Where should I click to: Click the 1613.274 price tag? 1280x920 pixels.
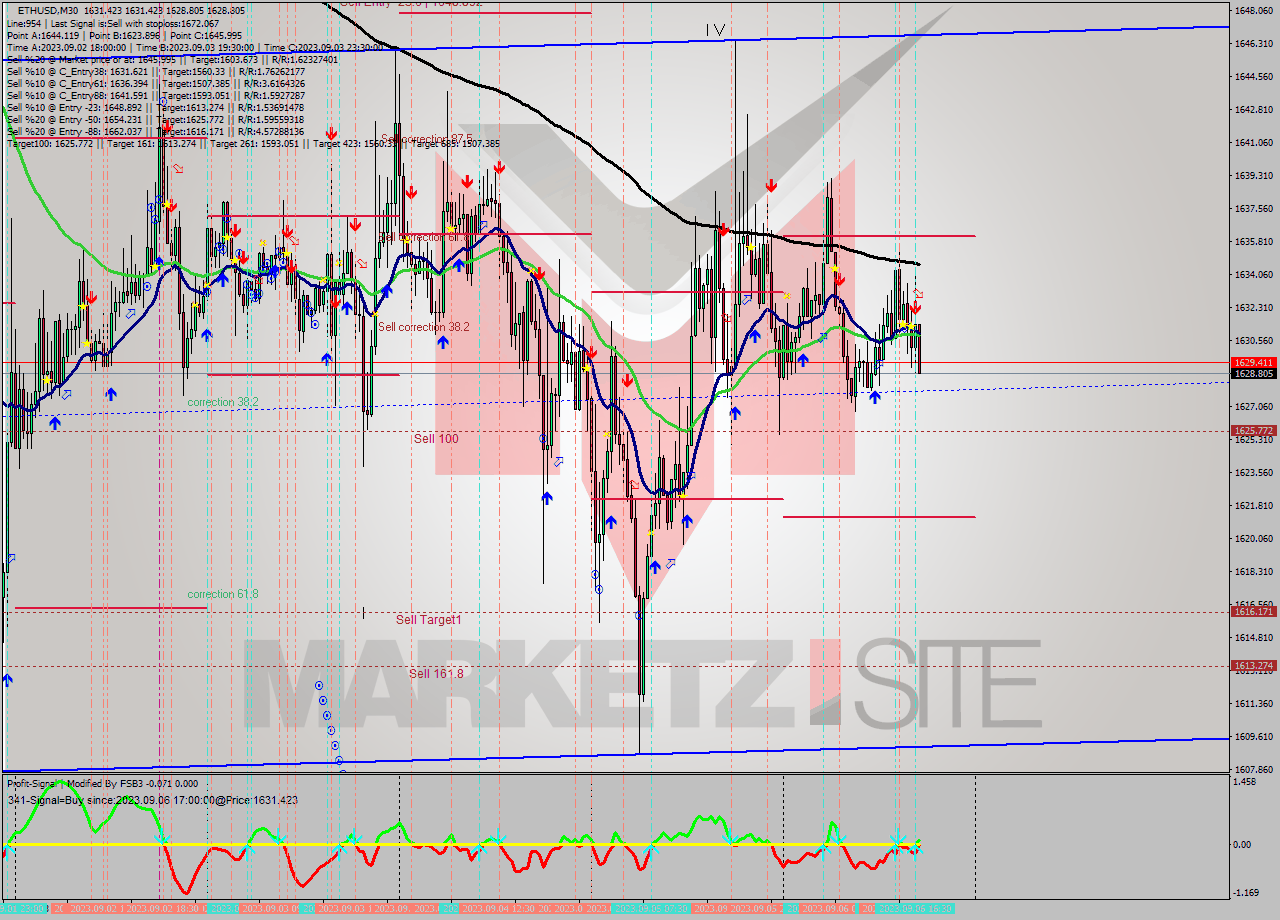pos(1253,665)
